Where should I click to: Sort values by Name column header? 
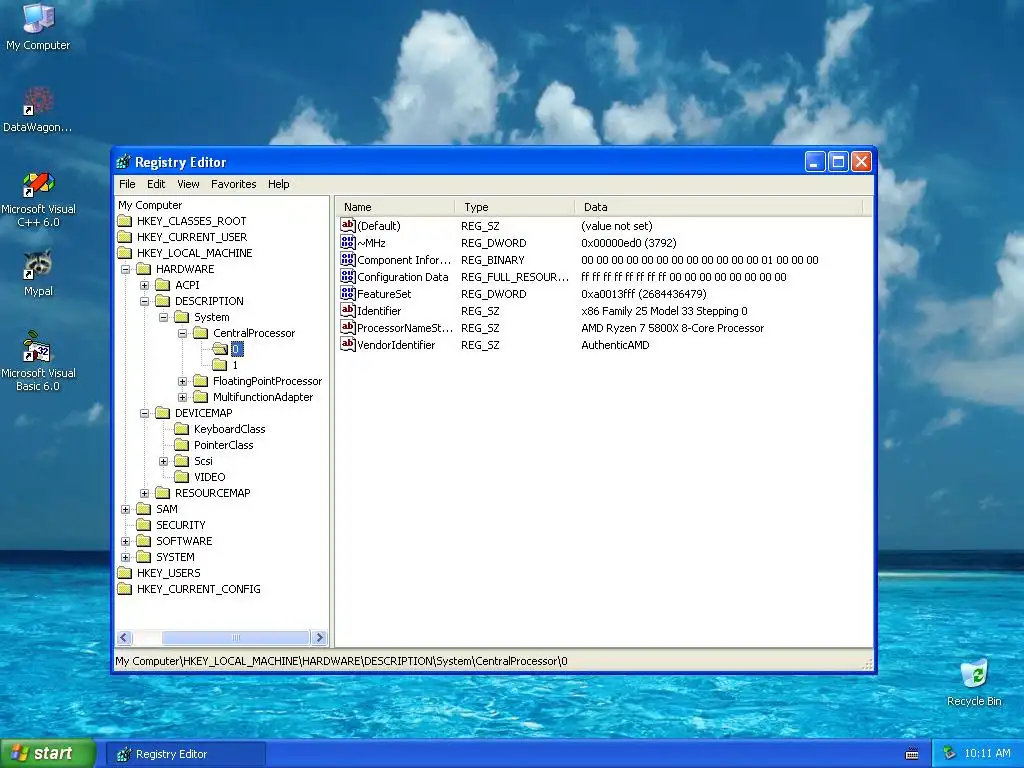point(394,207)
